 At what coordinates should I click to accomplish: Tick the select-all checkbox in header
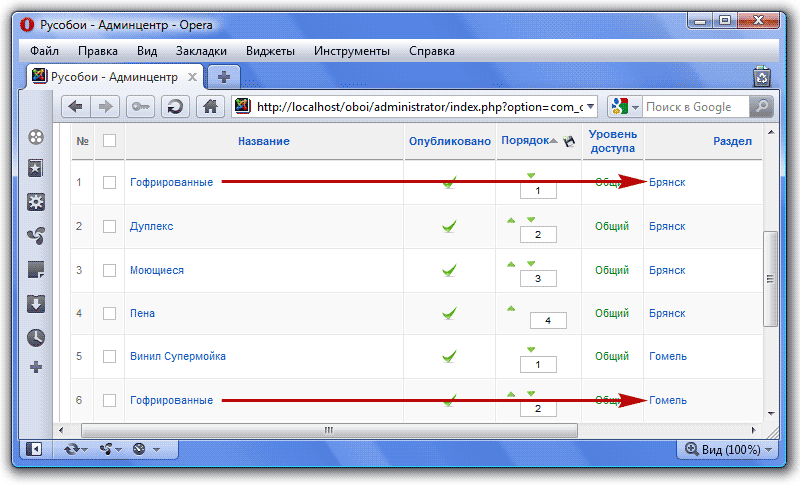tap(109, 141)
